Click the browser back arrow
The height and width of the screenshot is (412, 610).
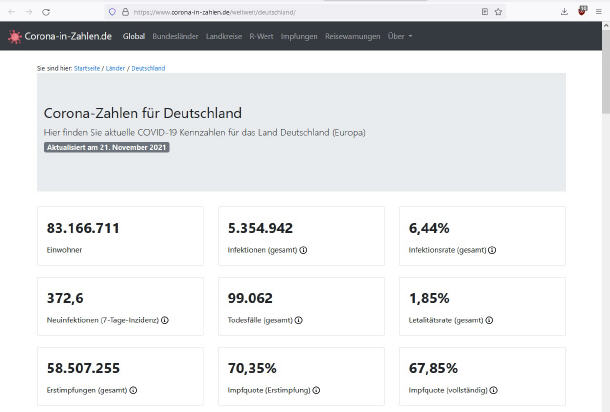[x=10, y=11]
